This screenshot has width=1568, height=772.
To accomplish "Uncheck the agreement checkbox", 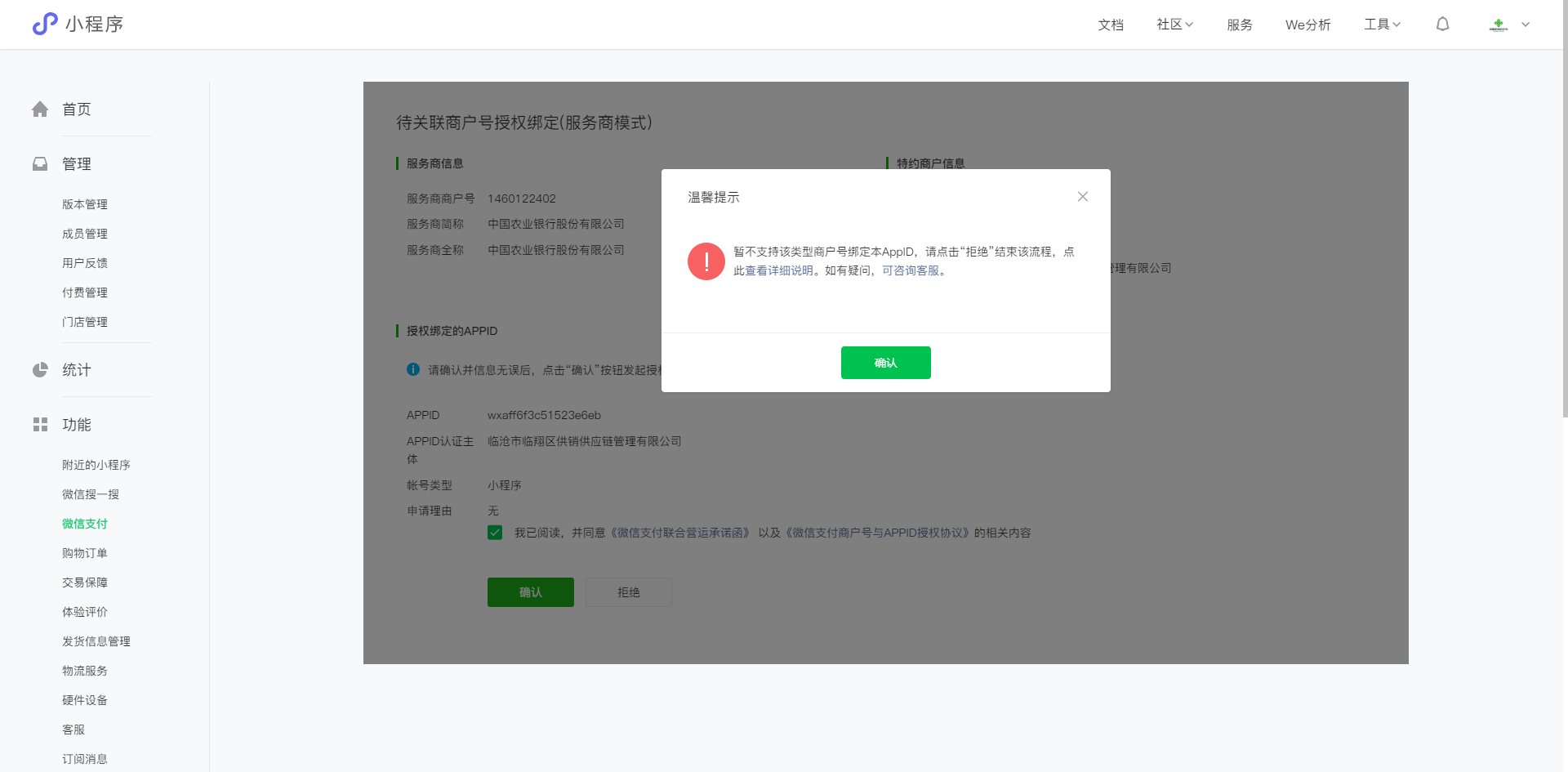I will [495, 533].
